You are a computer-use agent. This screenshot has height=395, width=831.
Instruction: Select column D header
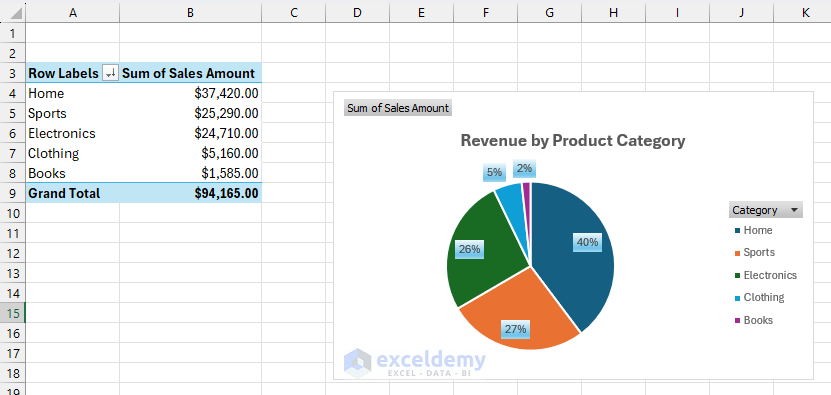(x=358, y=13)
